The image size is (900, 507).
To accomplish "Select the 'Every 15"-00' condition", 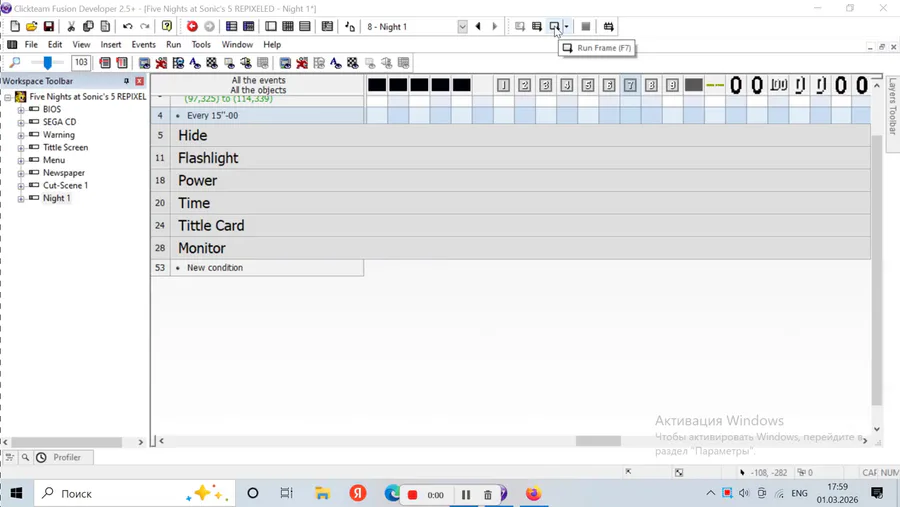I will click(x=212, y=115).
